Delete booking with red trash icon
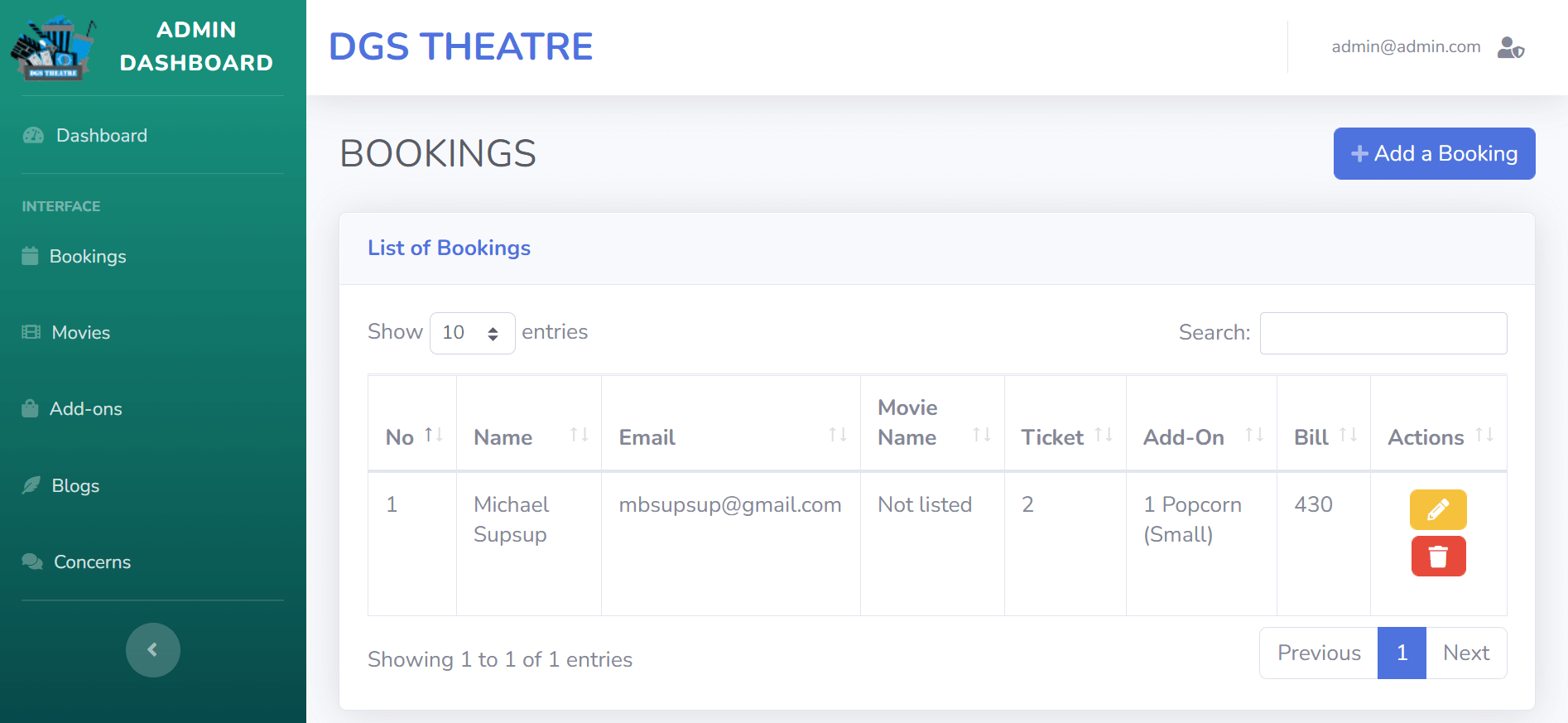Viewport: 1568px width, 723px height. (x=1438, y=557)
